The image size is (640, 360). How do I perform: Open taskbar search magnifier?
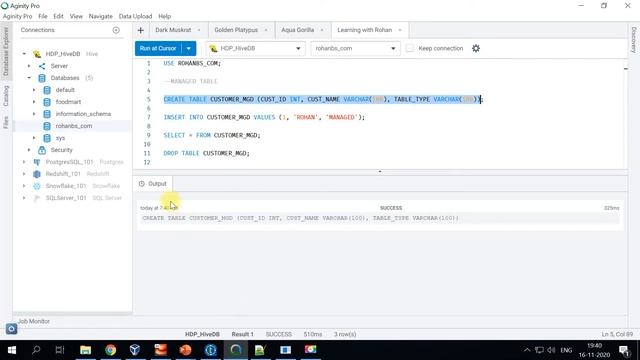point(36,350)
